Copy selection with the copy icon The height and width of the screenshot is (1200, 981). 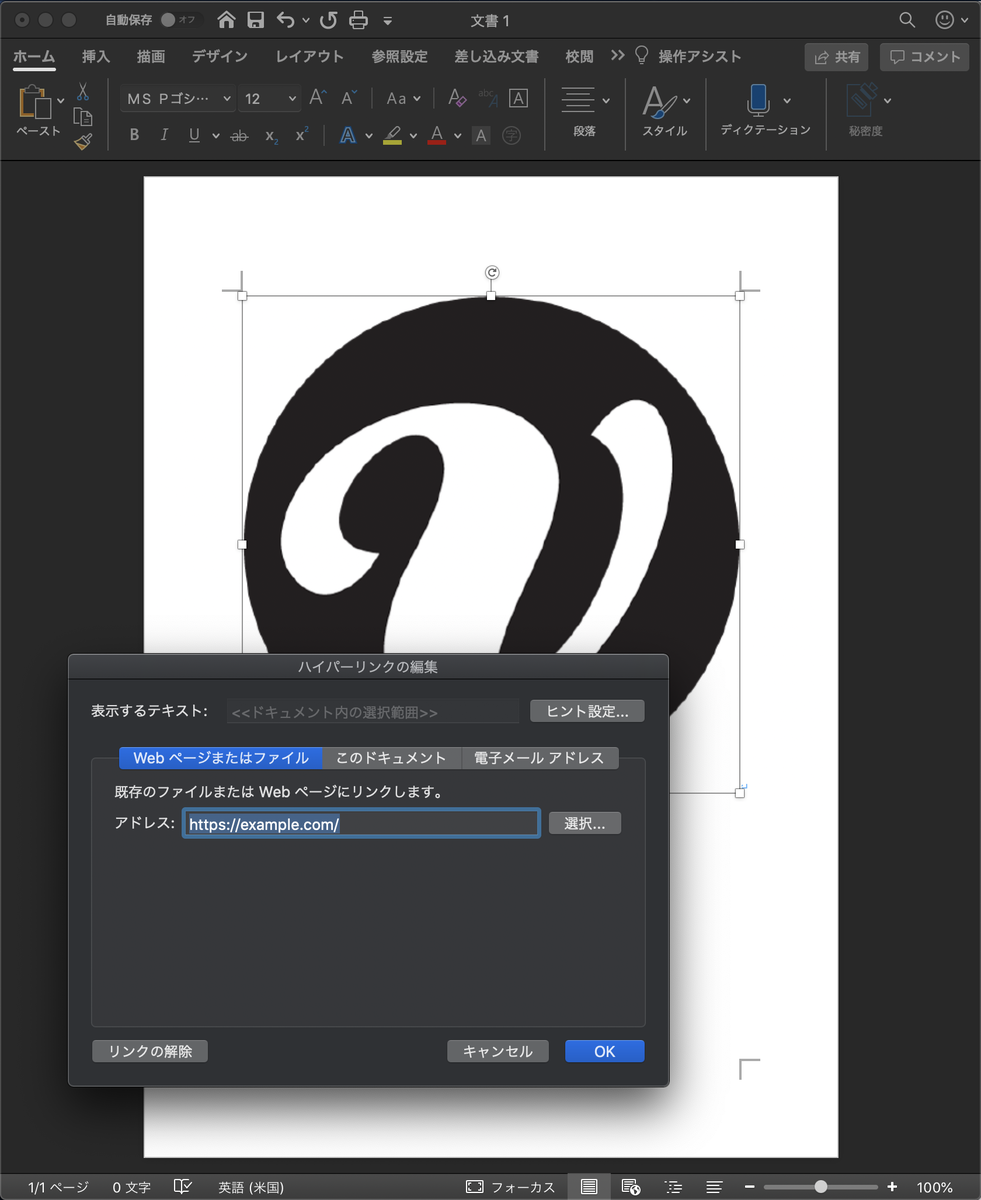click(83, 117)
